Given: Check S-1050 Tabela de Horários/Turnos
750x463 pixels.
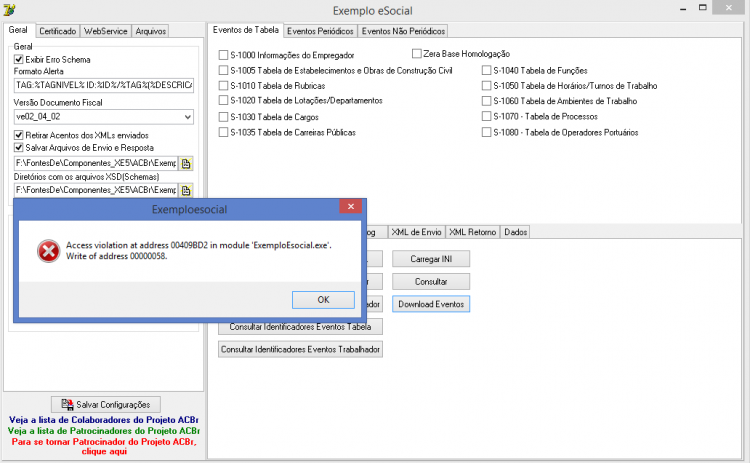Looking at the screenshot, I should pyautogui.click(x=486, y=86).
